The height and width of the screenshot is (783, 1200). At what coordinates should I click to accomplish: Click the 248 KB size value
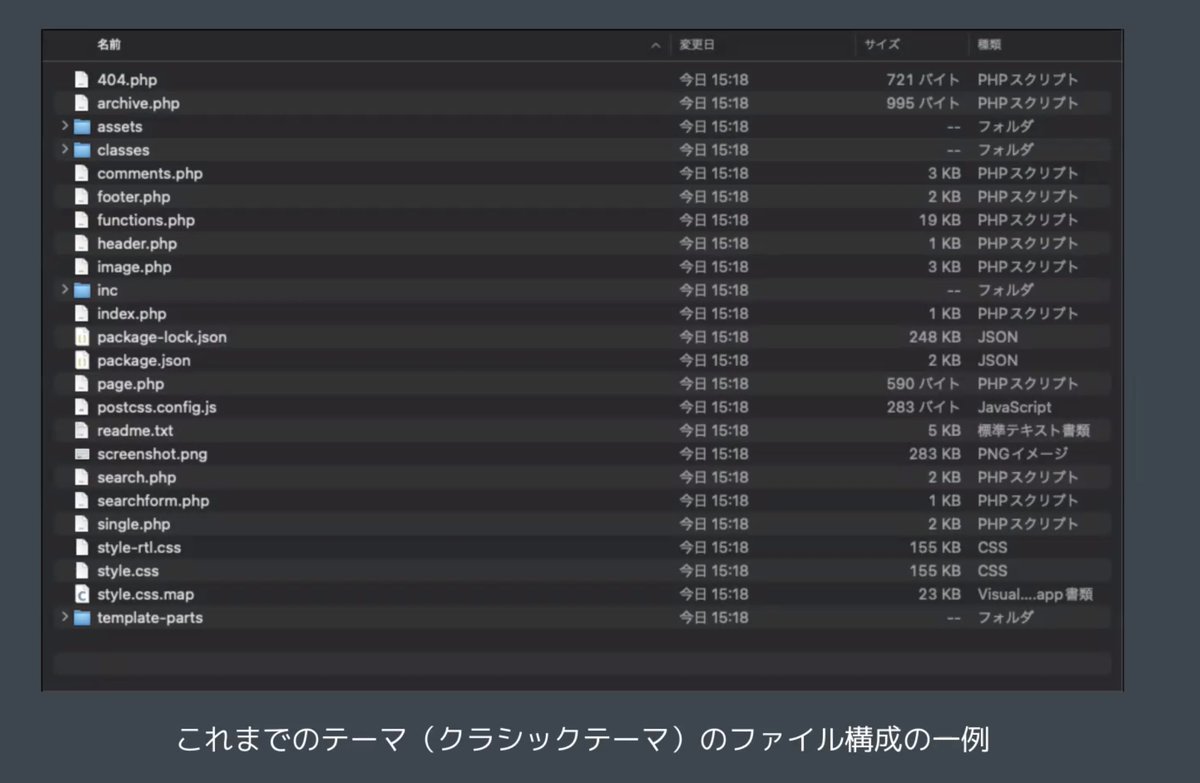click(x=935, y=337)
